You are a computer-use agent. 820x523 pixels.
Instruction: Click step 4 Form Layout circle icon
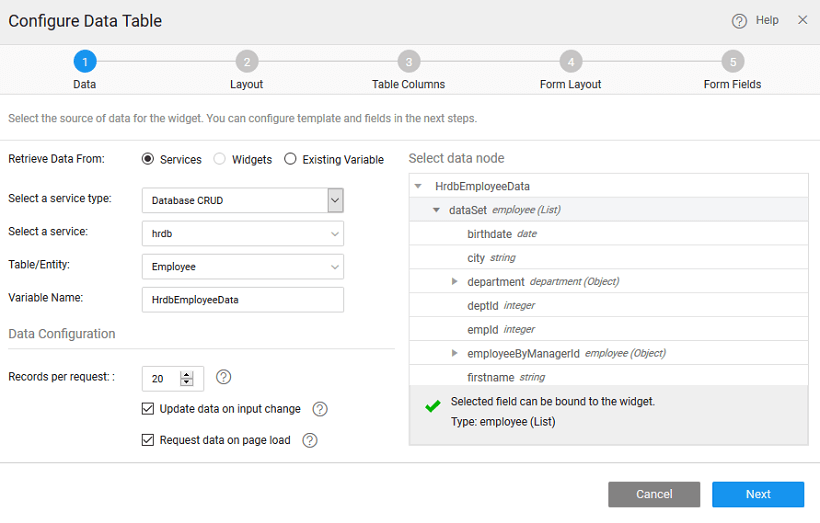pyautogui.click(x=570, y=62)
